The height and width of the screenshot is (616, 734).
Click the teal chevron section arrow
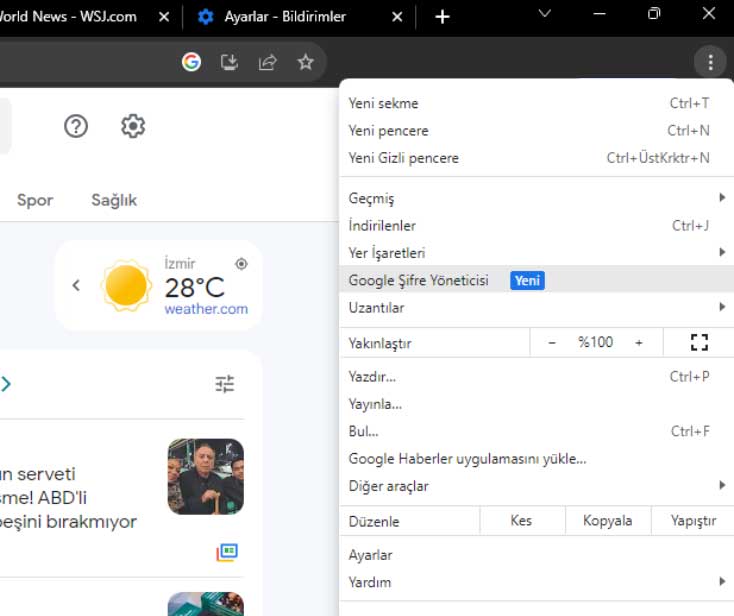[x=6, y=384]
